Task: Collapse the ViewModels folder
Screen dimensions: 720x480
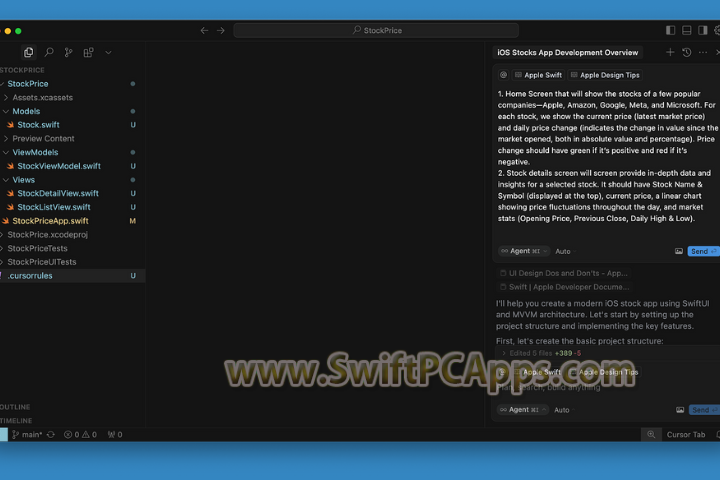Action: pyautogui.click(x=73, y=152)
